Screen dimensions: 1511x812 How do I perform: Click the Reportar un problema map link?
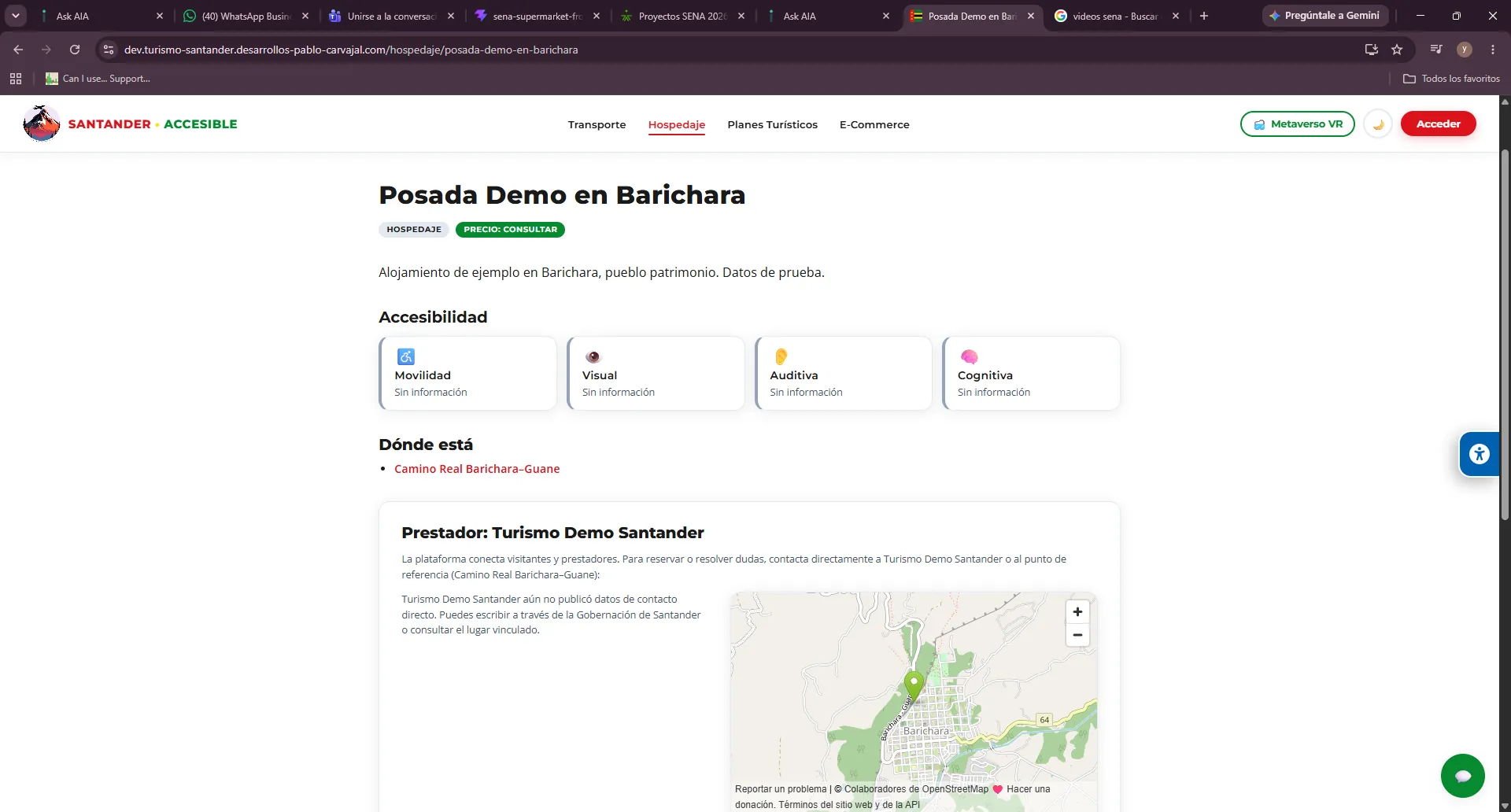[x=781, y=789]
